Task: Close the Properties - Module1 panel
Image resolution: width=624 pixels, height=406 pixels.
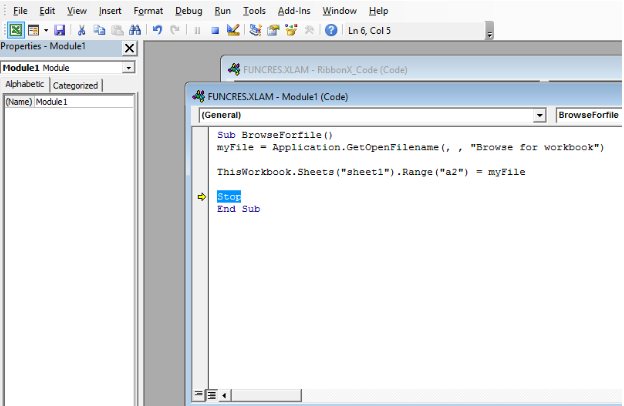Action: (129, 48)
